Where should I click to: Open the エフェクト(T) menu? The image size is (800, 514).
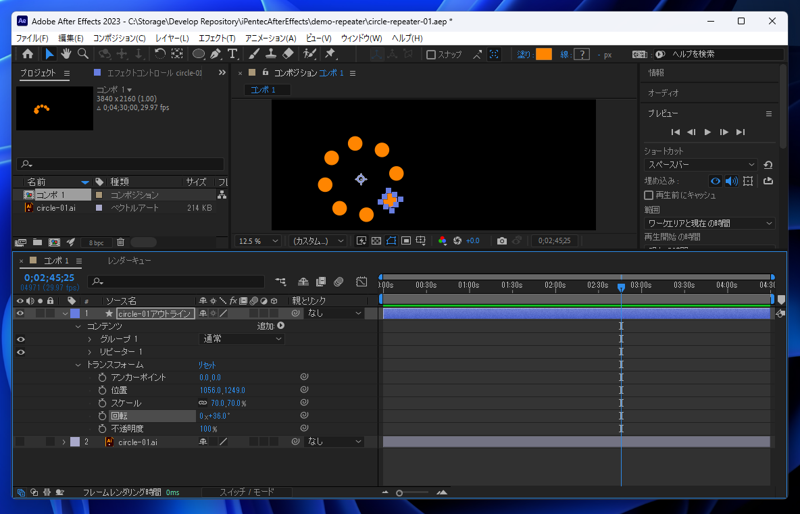216,38
